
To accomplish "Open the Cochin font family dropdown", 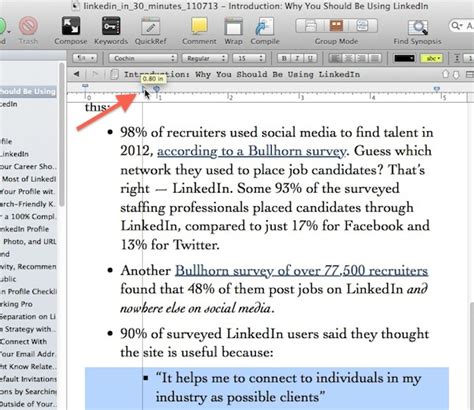I will (x=142, y=58).
